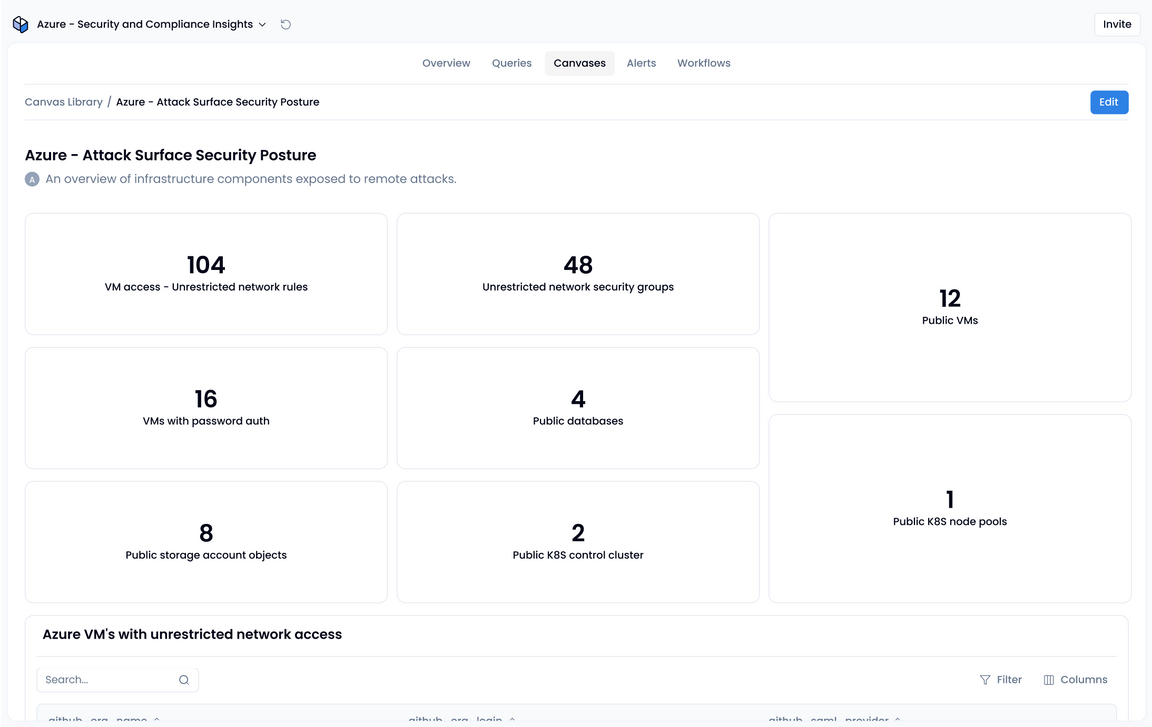This screenshot has height=727, width=1152.
Task: Click the author avatar icon by description
Action: click(x=32, y=179)
